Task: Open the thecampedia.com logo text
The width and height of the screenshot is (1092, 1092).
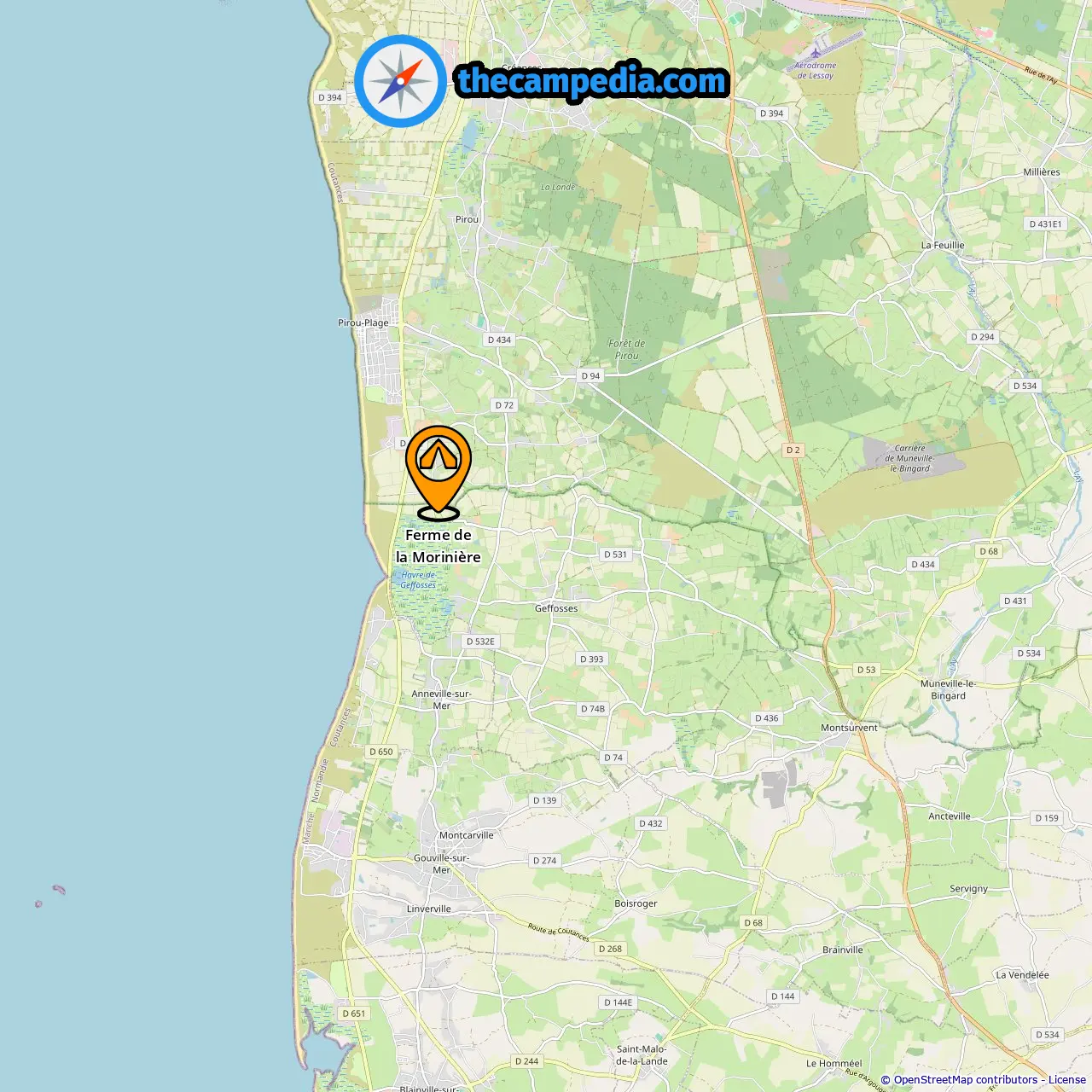Action: click(592, 81)
